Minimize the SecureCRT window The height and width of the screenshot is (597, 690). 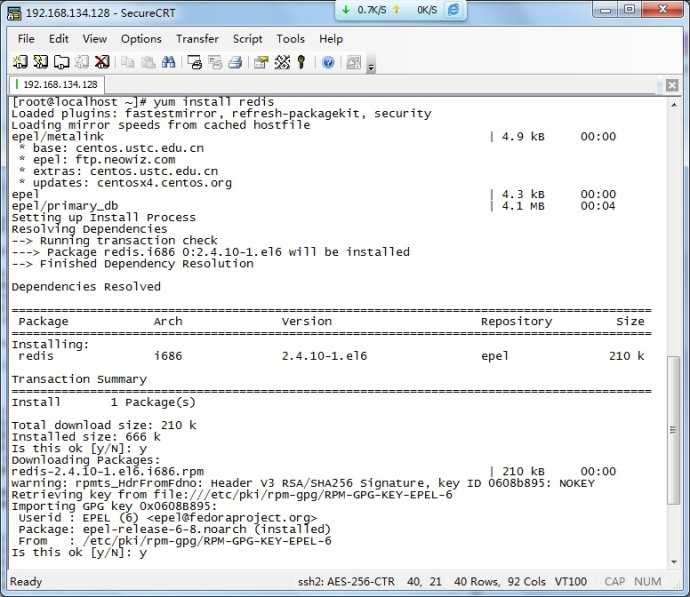(606, 9)
